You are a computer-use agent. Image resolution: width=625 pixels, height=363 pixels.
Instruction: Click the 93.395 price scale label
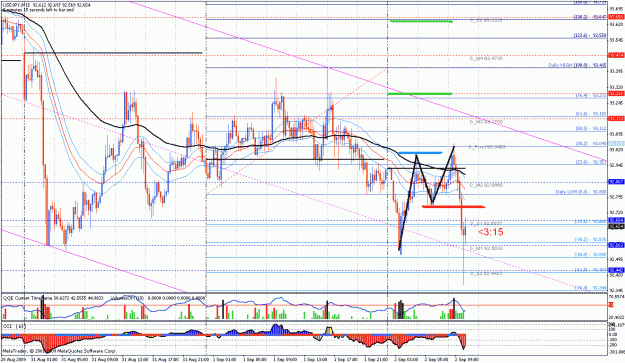pyautogui.click(x=616, y=71)
